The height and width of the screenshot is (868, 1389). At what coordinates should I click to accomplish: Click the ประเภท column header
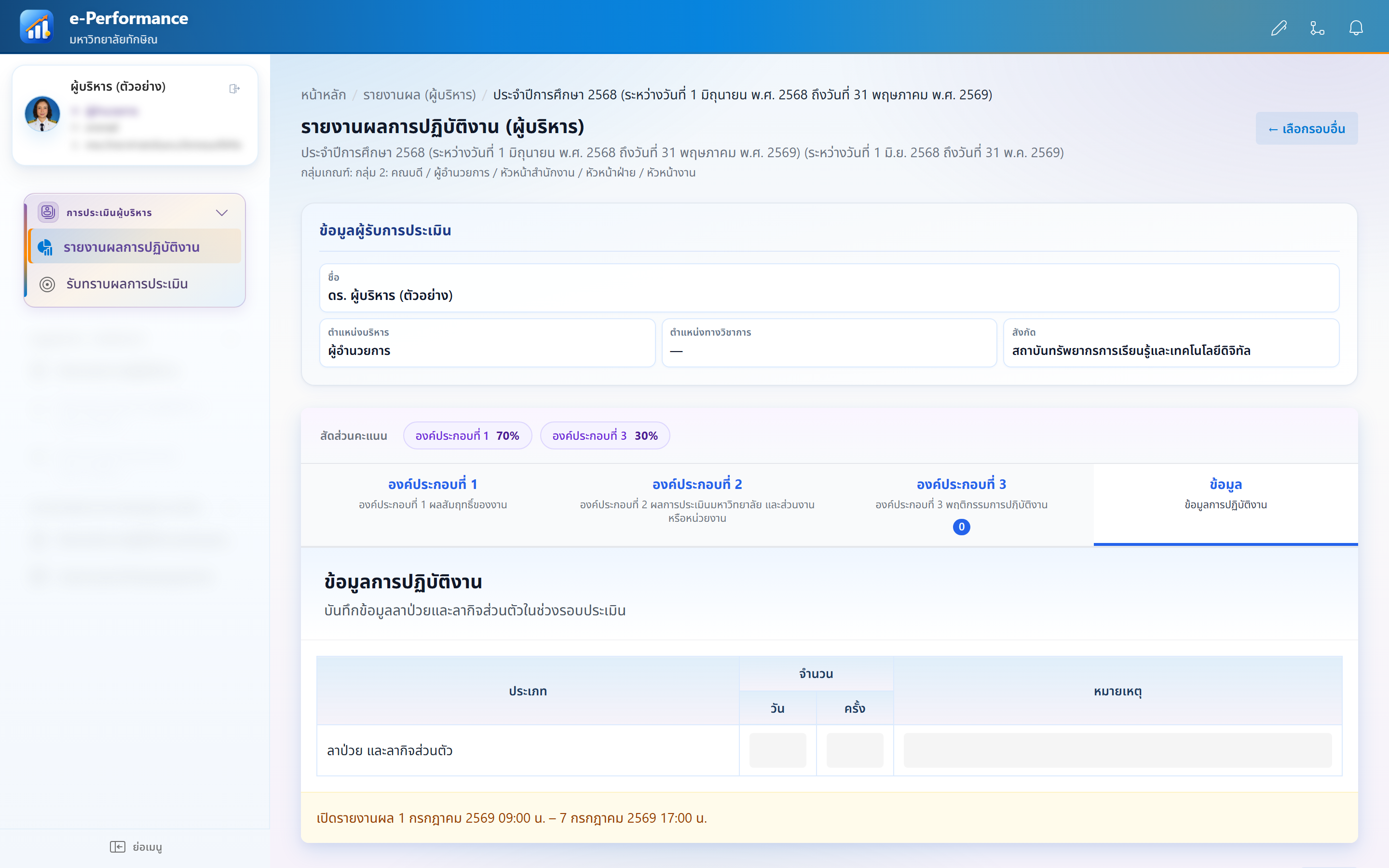(x=528, y=691)
